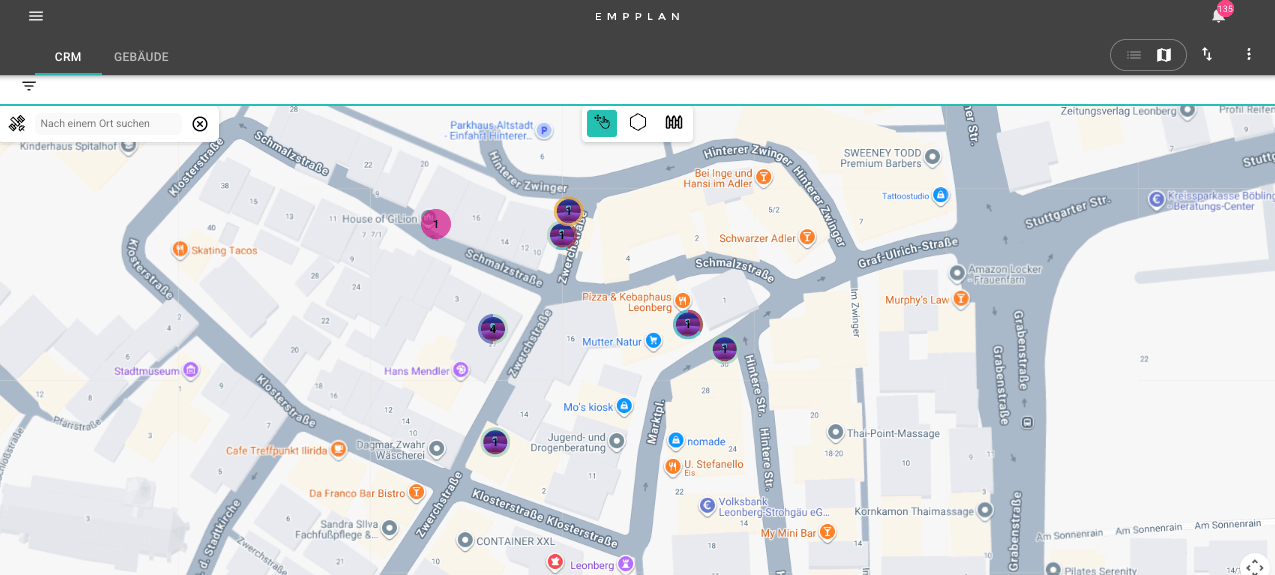Open the three-dot overflow menu
This screenshot has height=575, width=1275.
[x=1248, y=54]
